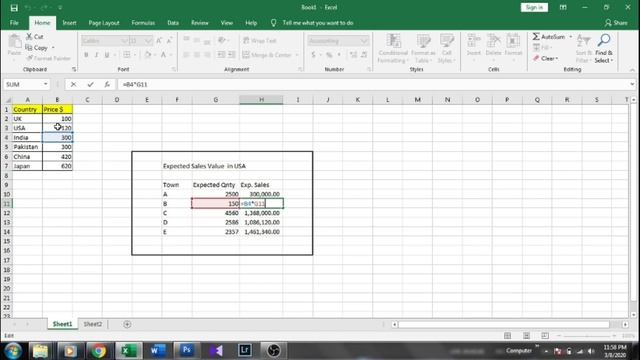Open Sort & Filter tool
Viewport: 640px width, 360px height.
tap(584, 48)
